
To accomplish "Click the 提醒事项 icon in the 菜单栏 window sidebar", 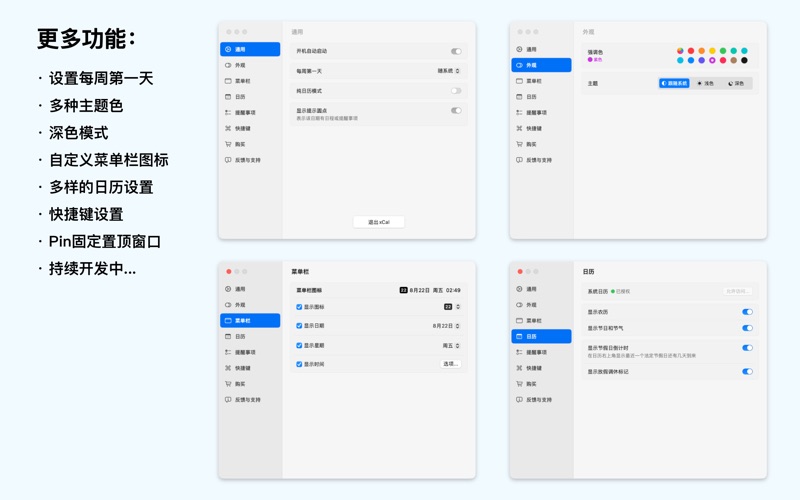I will 228,353.
